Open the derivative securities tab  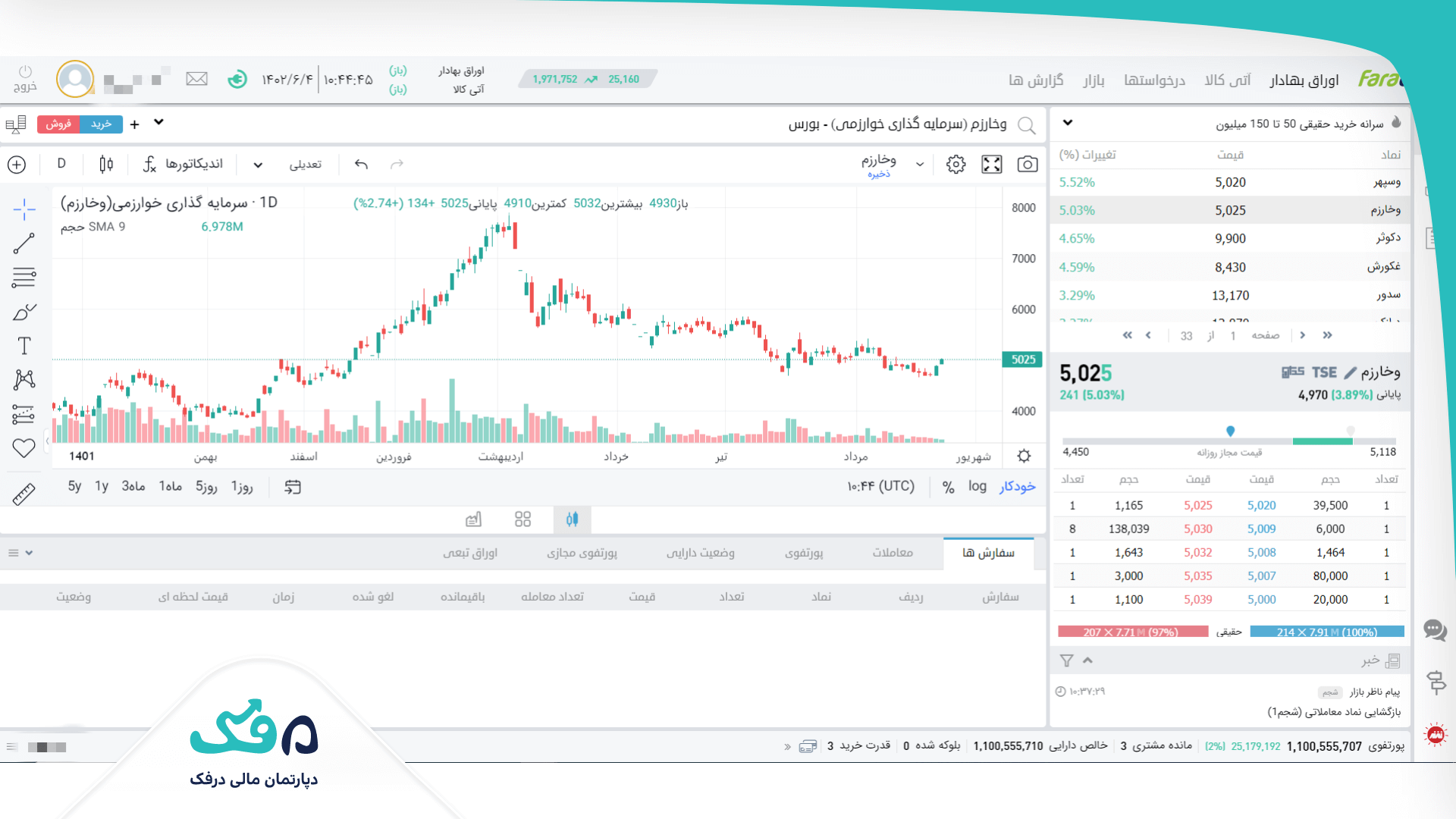[470, 553]
